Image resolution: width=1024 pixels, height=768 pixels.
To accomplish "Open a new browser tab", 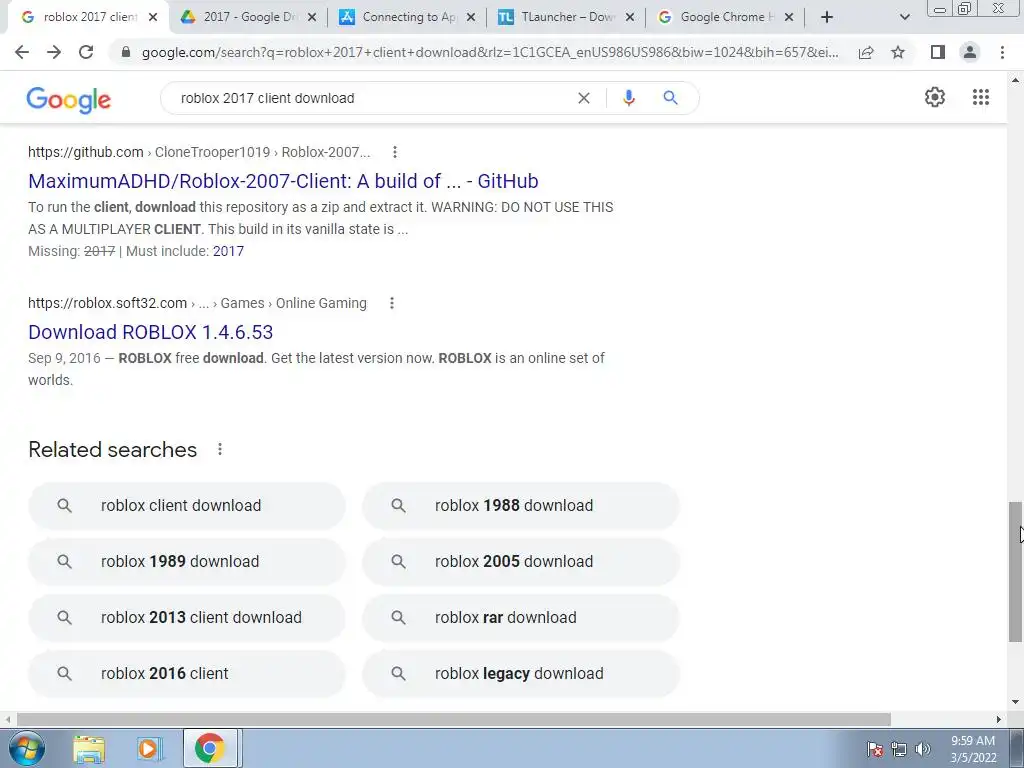I will 827,18.
